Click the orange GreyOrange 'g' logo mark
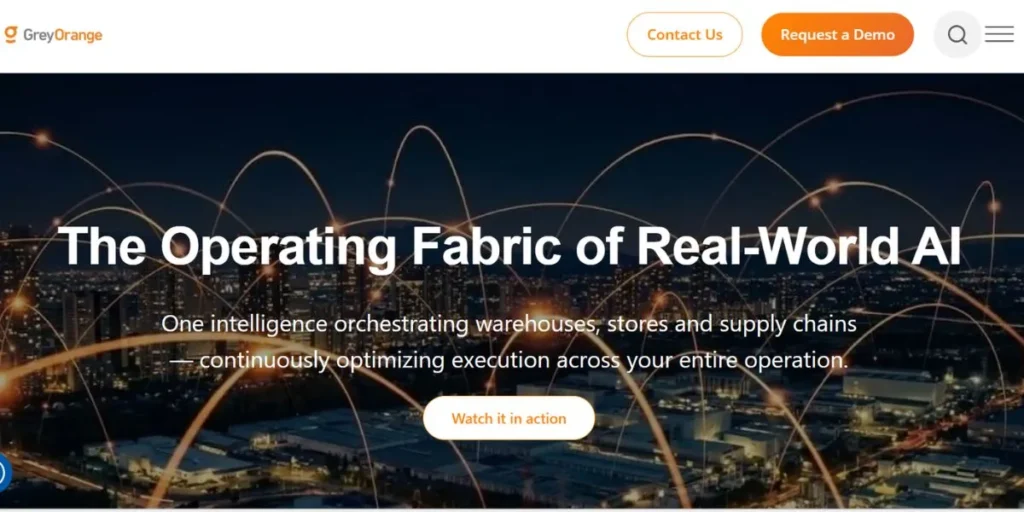 pos(10,35)
